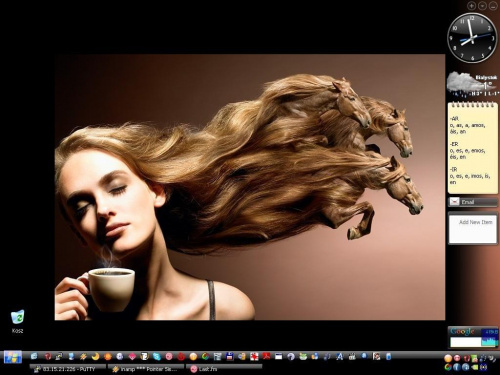Click Add New Item in the to-do gadget

pos(476,222)
